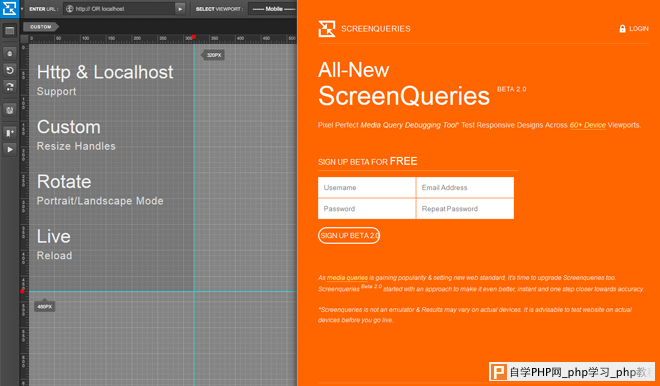The width and height of the screenshot is (660, 386).
Task: Click the bug icon in sidebar
Action: pos(10,110)
